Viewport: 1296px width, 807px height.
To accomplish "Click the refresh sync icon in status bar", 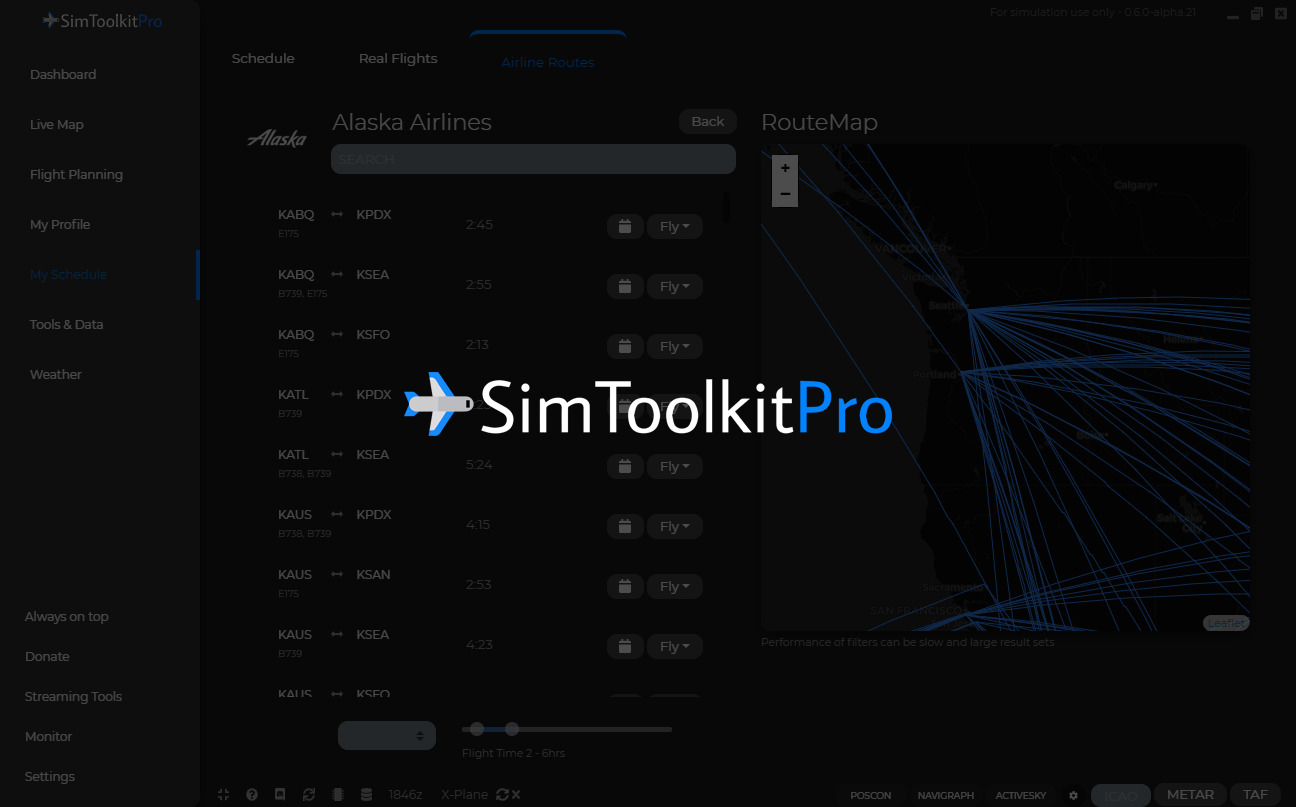I will (309, 795).
